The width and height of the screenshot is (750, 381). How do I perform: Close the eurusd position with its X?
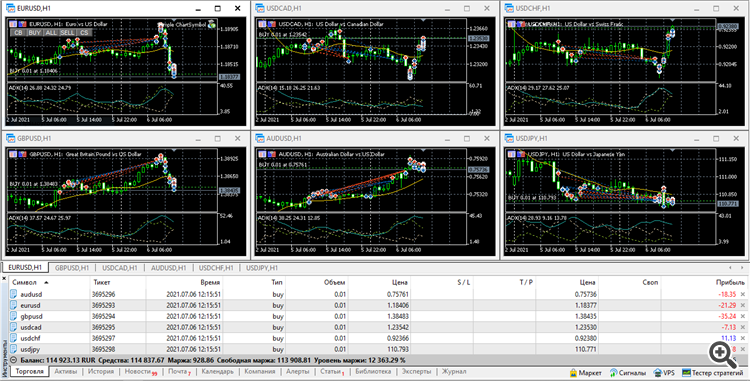pos(743,305)
